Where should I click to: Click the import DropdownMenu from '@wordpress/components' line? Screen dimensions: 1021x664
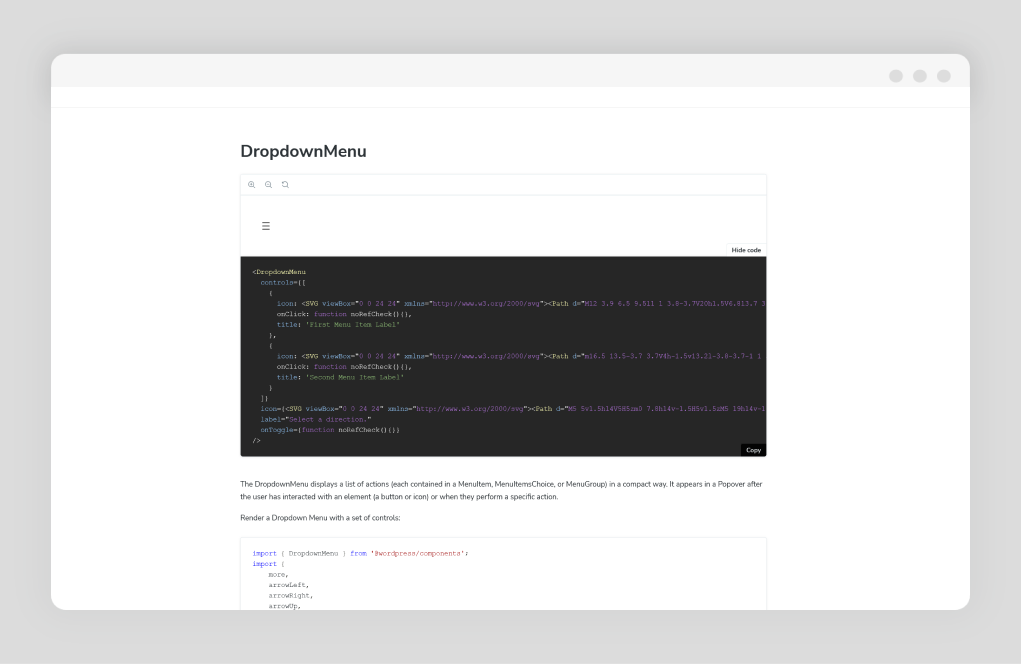[x=360, y=553]
